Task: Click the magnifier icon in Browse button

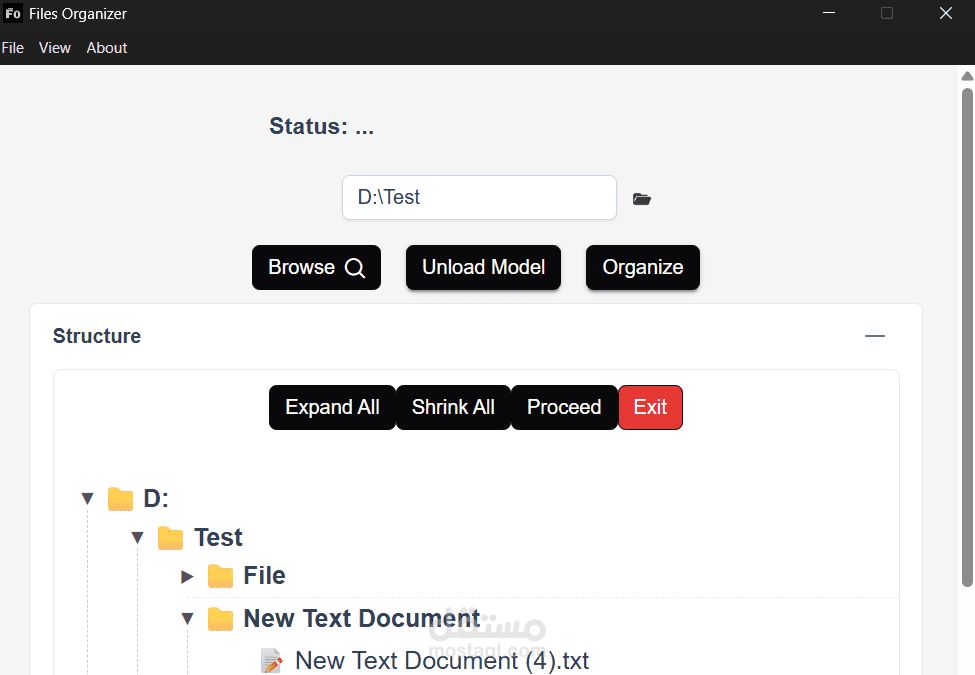Action: [355, 268]
